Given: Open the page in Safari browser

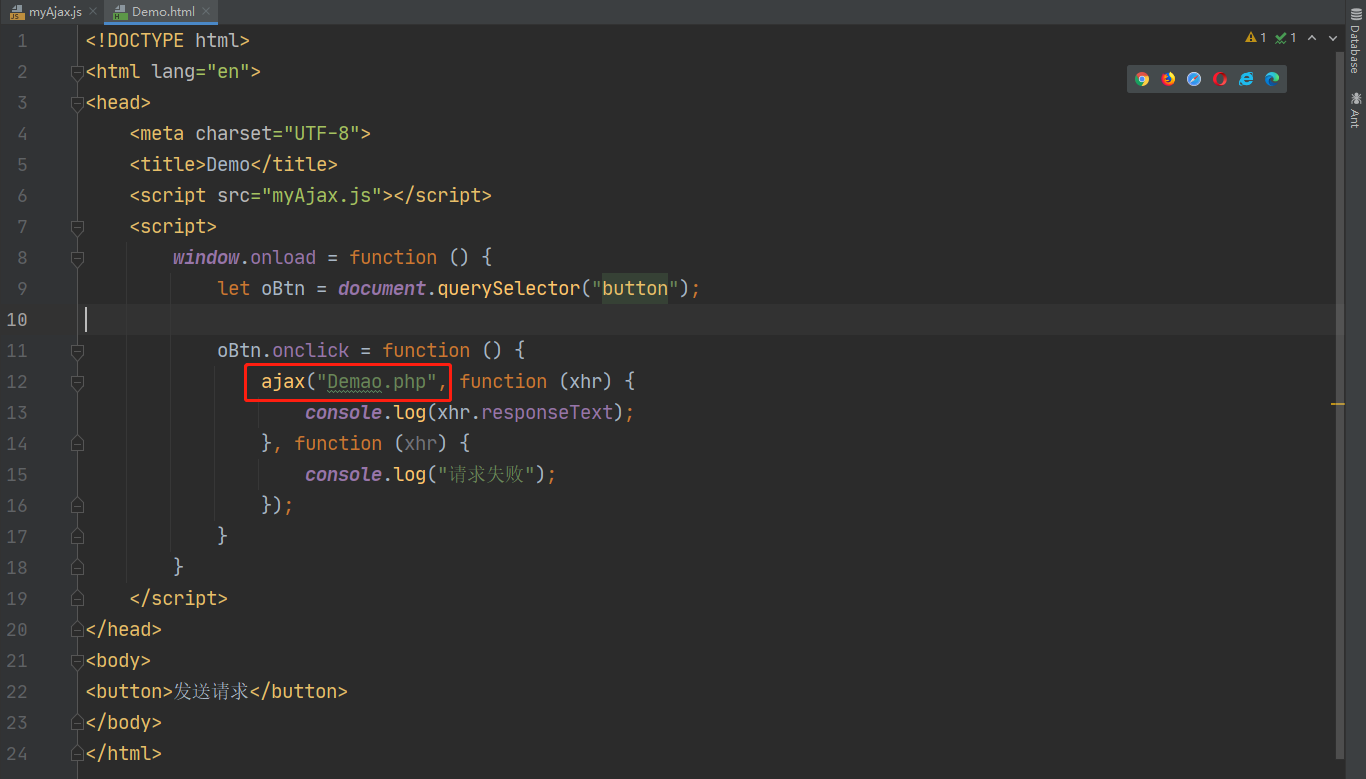Looking at the screenshot, I should click(1194, 79).
